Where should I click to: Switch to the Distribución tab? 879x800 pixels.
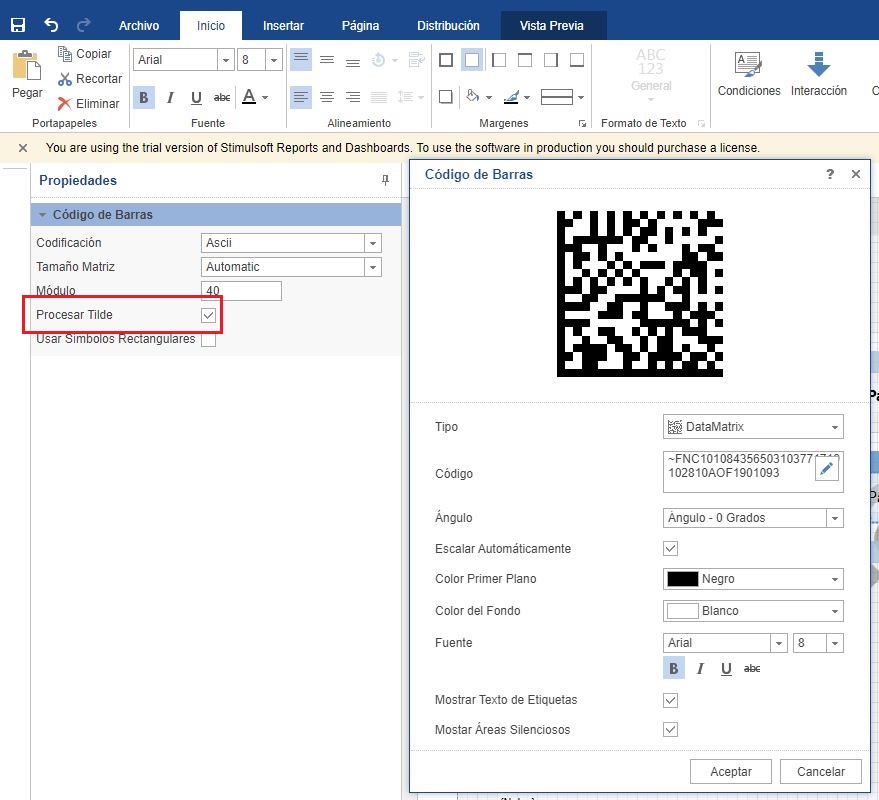(x=448, y=26)
